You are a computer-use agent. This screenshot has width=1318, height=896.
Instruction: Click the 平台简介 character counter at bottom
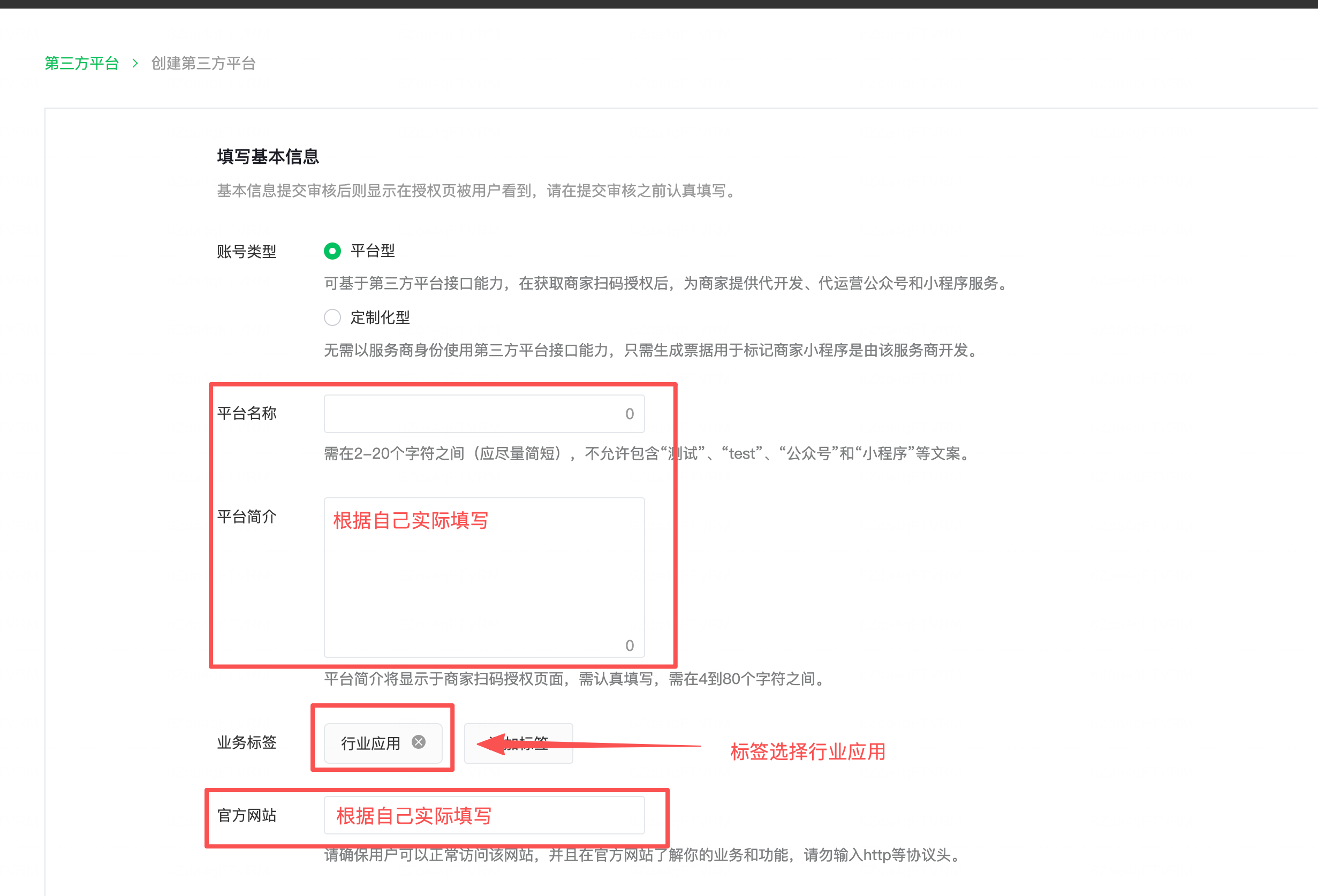point(630,646)
